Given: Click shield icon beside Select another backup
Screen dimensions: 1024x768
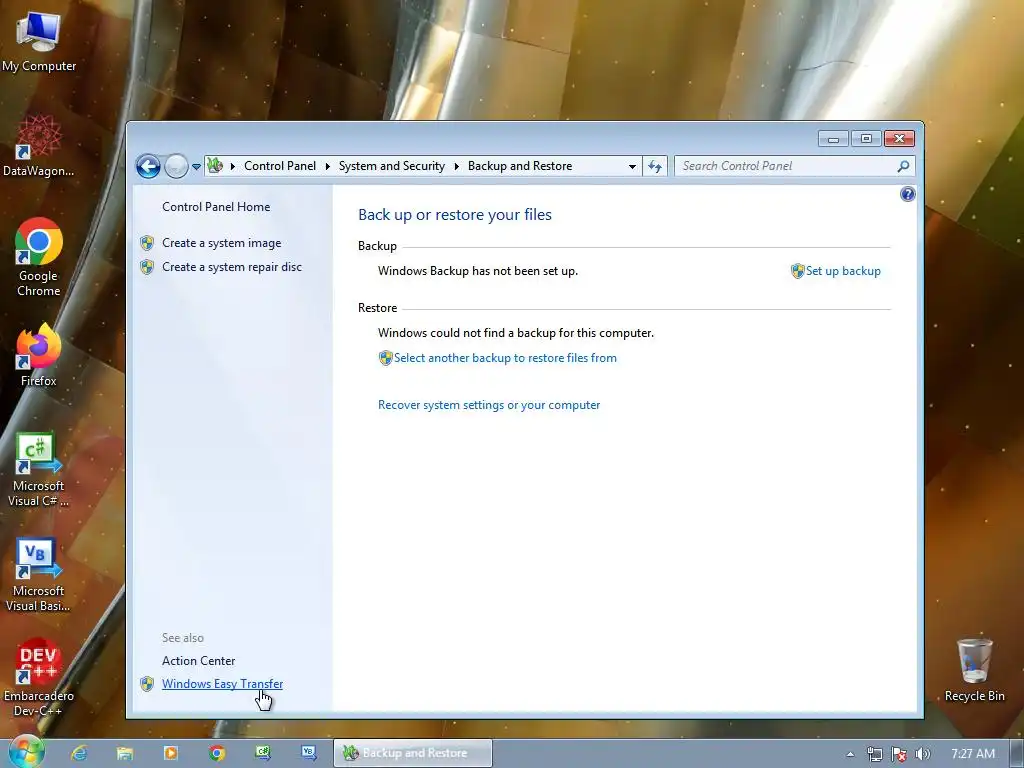Looking at the screenshot, I should tap(385, 358).
